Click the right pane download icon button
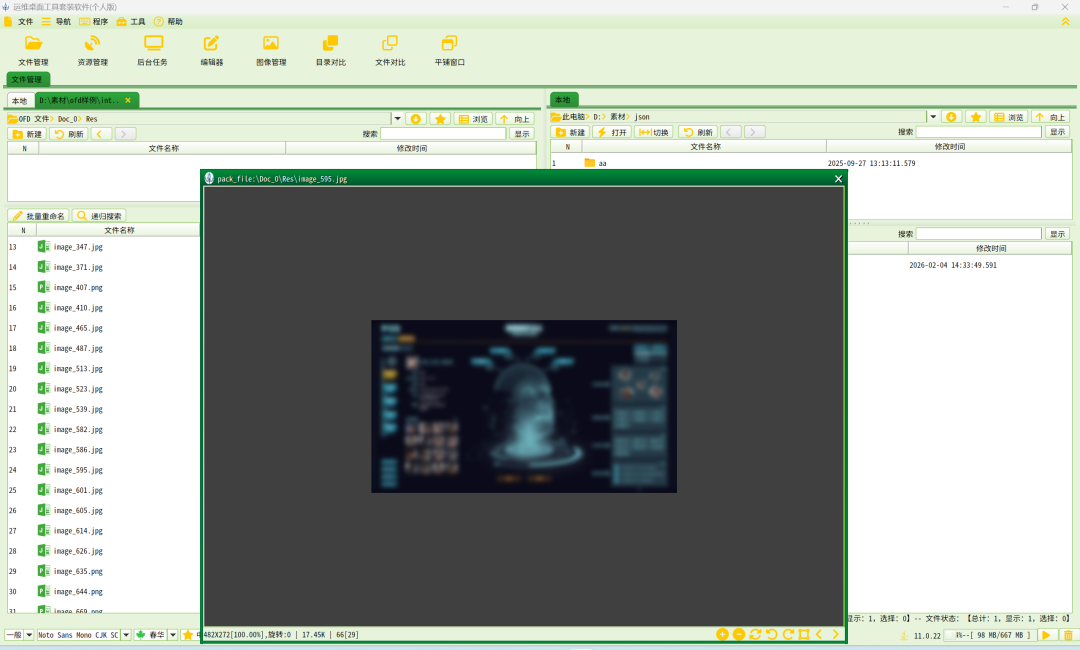This screenshot has height=650, width=1080. (951, 117)
